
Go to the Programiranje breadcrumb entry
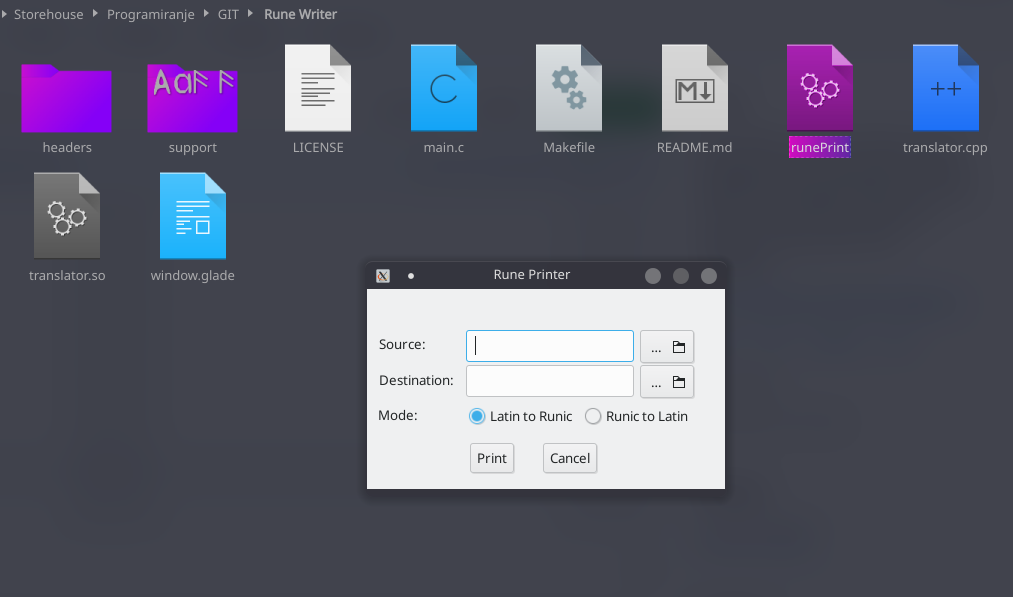(150, 14)
